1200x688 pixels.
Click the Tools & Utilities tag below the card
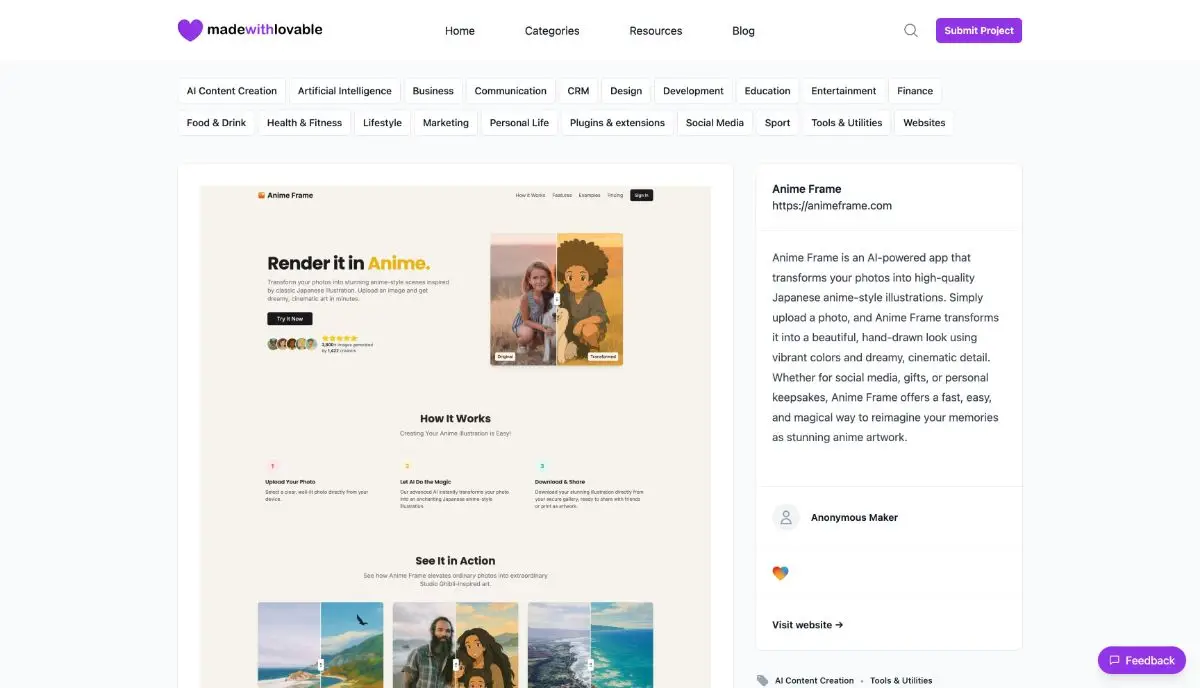[901, 680]
